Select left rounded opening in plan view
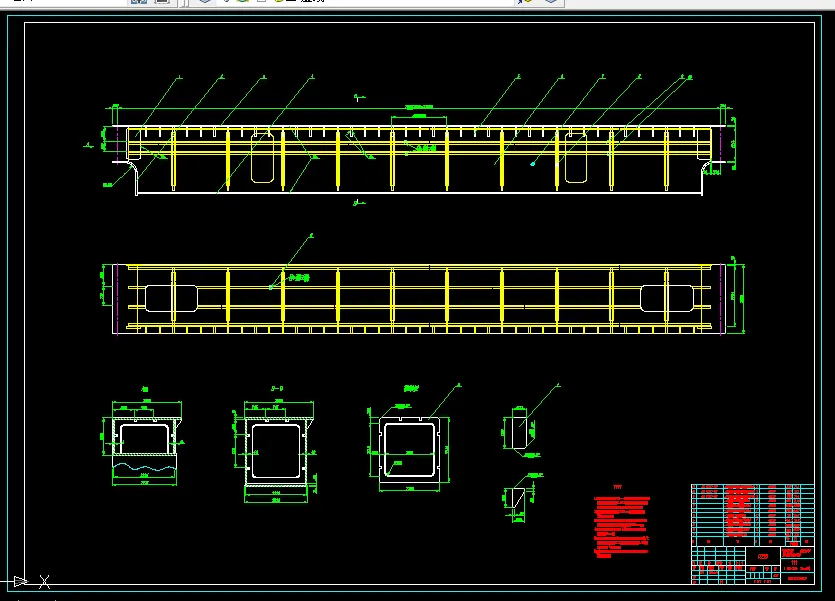Viewport: 835px width, 601px height. tap(171, 298)
